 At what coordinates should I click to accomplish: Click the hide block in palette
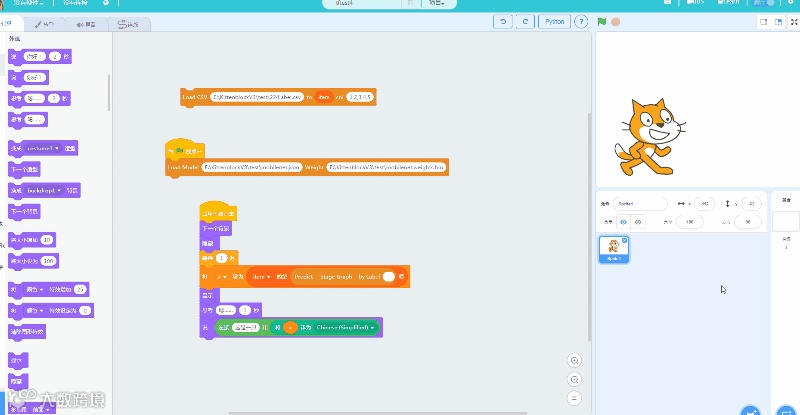(x=18, y=381)
